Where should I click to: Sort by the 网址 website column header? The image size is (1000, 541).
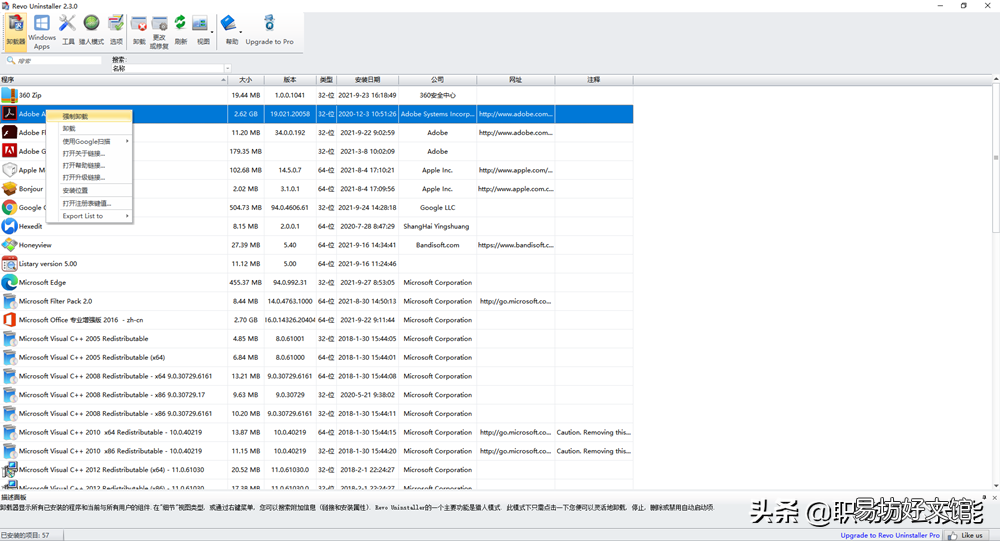point(515,80)
